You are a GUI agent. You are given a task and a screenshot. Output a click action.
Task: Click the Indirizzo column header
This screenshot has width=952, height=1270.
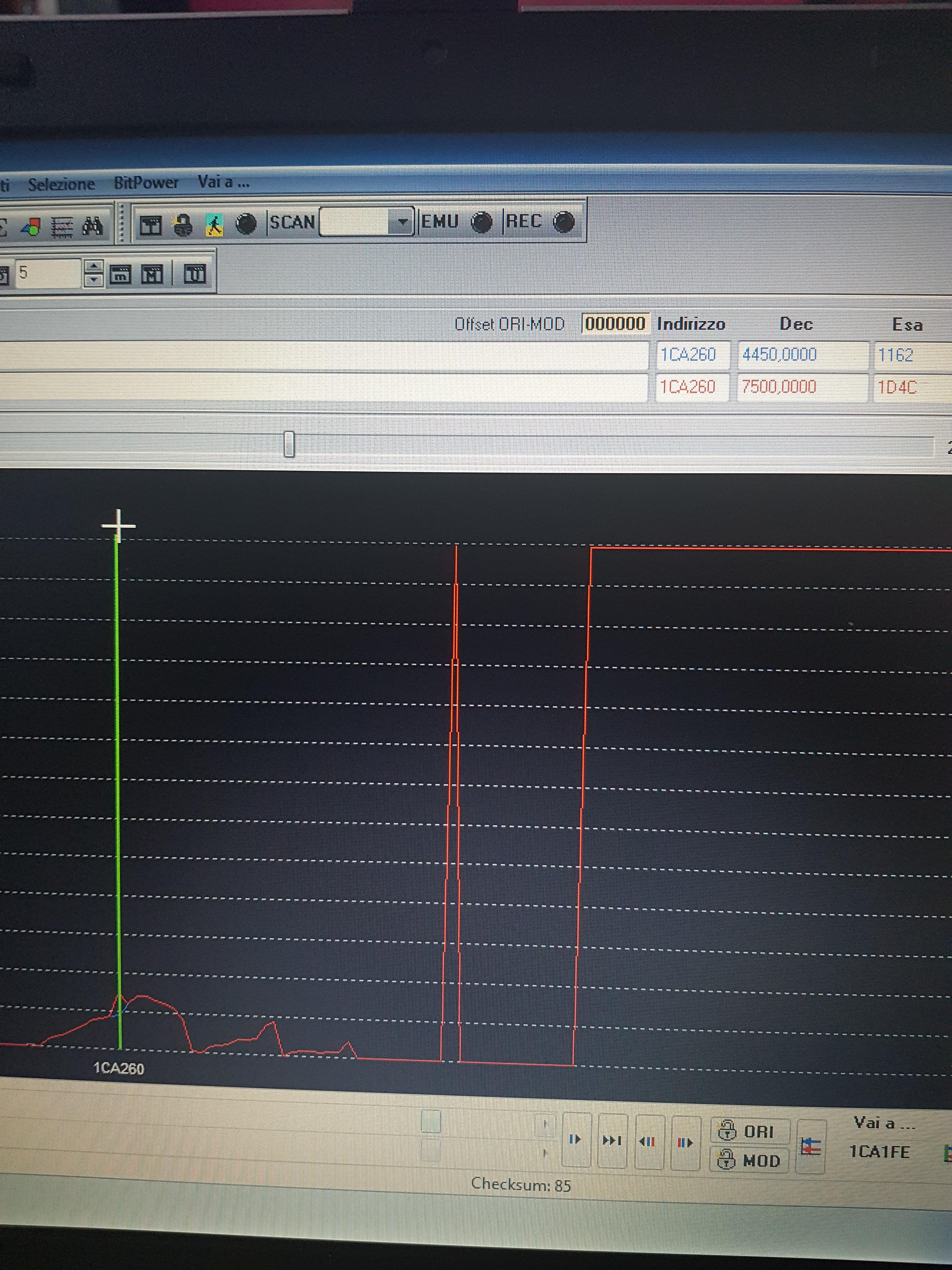(x=691, y=324)
